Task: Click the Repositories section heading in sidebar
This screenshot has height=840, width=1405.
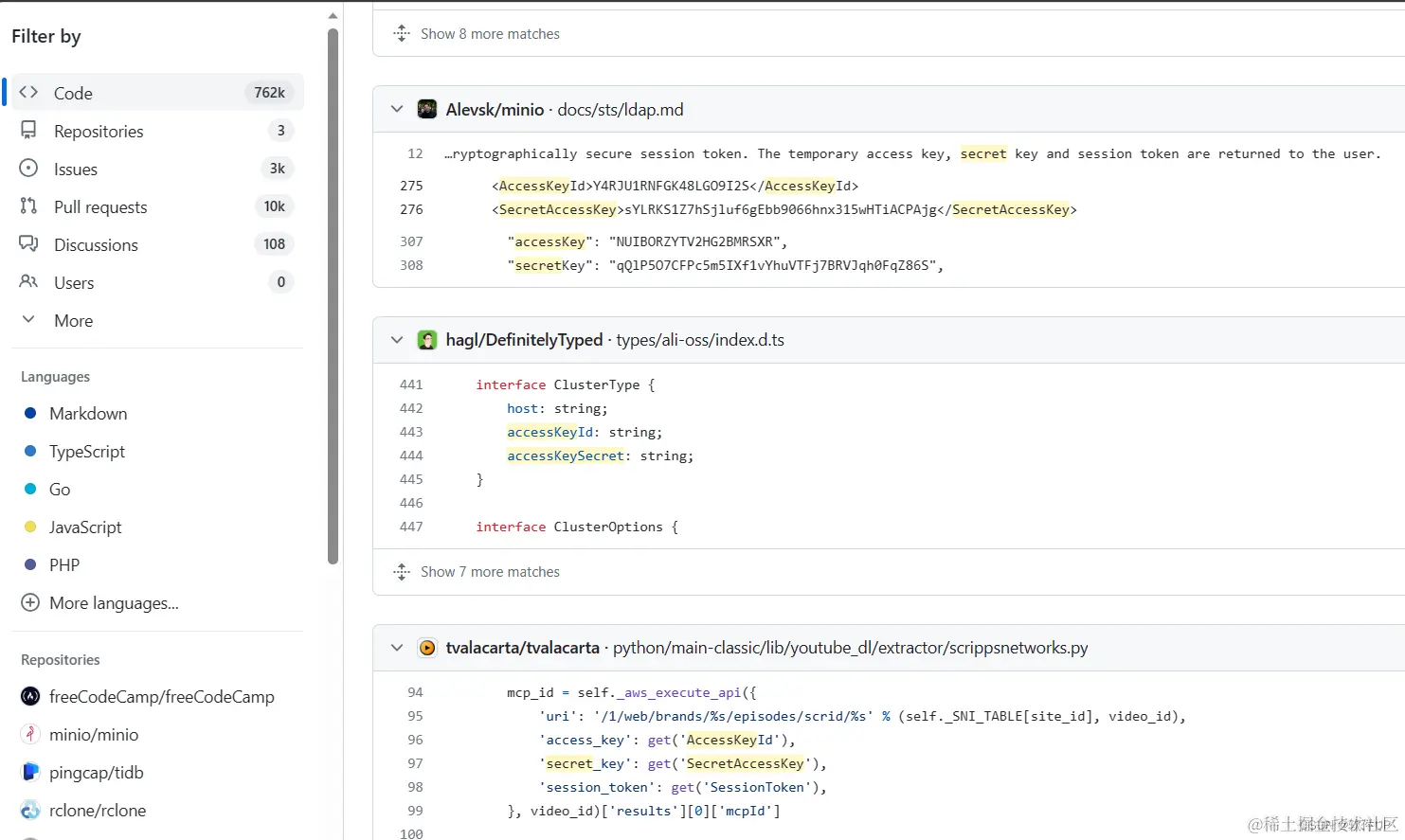Action: click(x=60, y=659)
